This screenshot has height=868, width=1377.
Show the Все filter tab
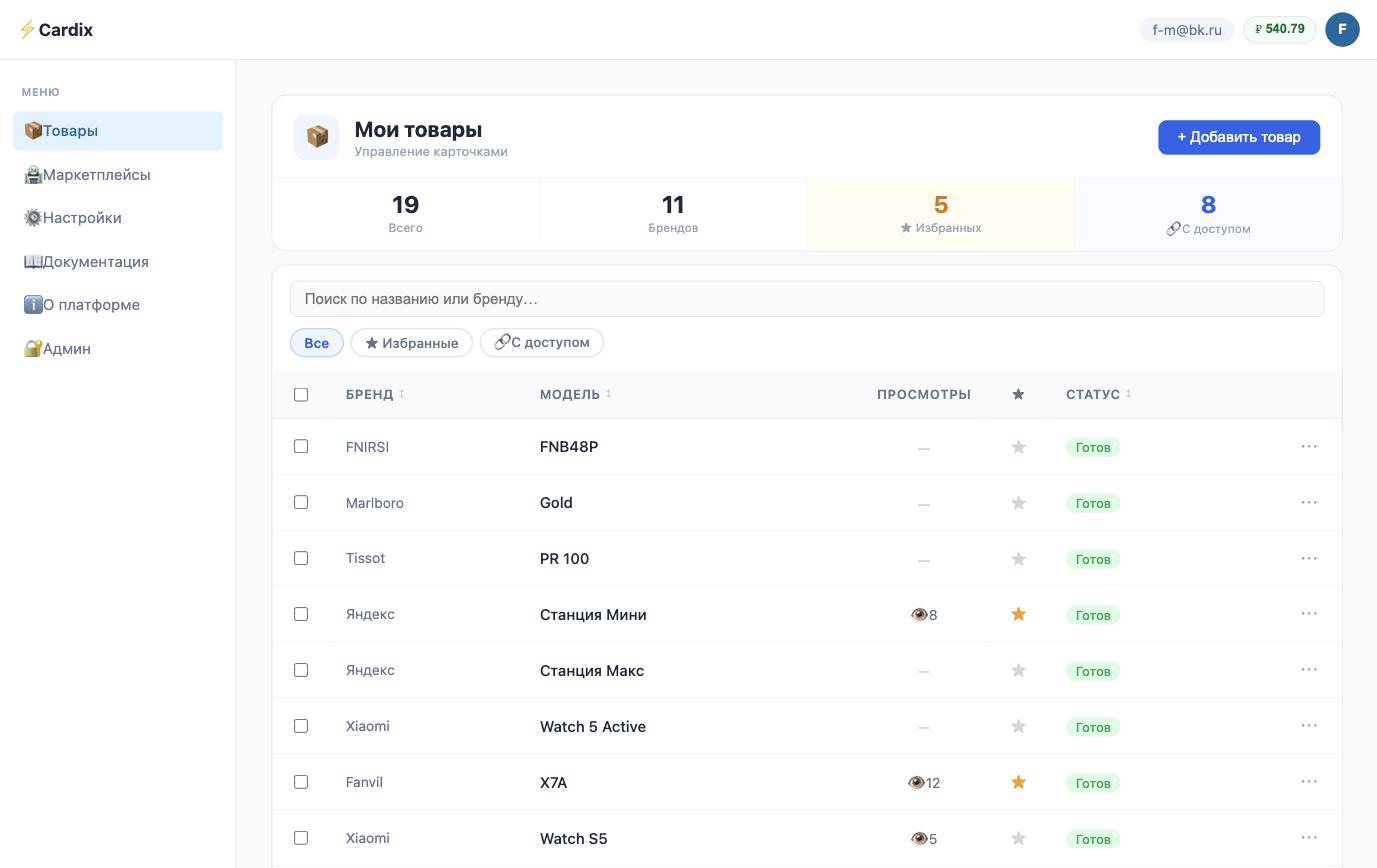317,343
